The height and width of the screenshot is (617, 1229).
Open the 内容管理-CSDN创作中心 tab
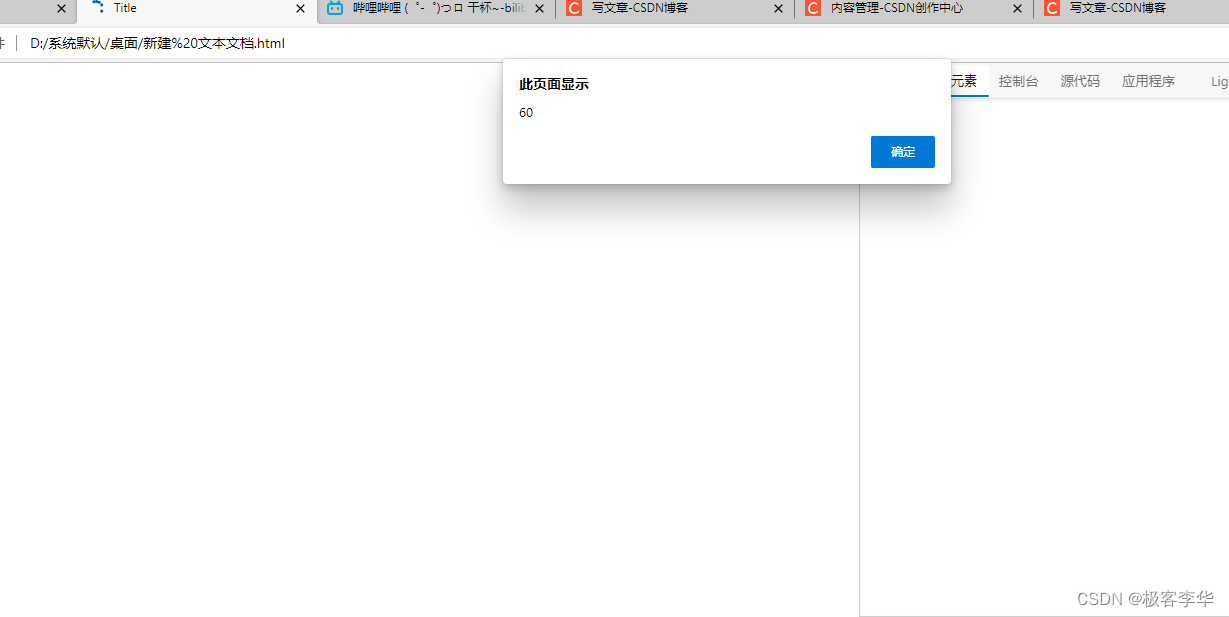pos(914,9)
